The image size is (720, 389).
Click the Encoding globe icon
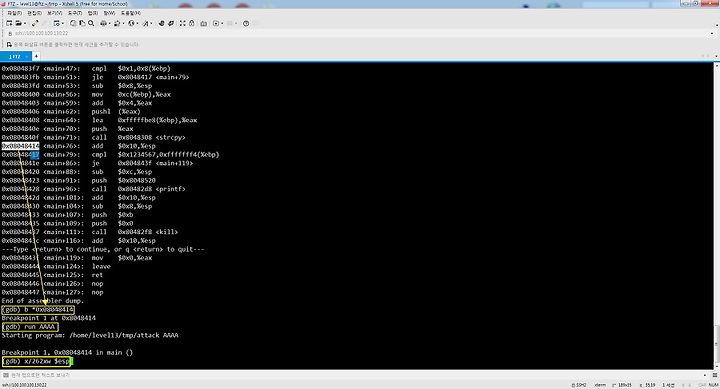click(131, 23)
